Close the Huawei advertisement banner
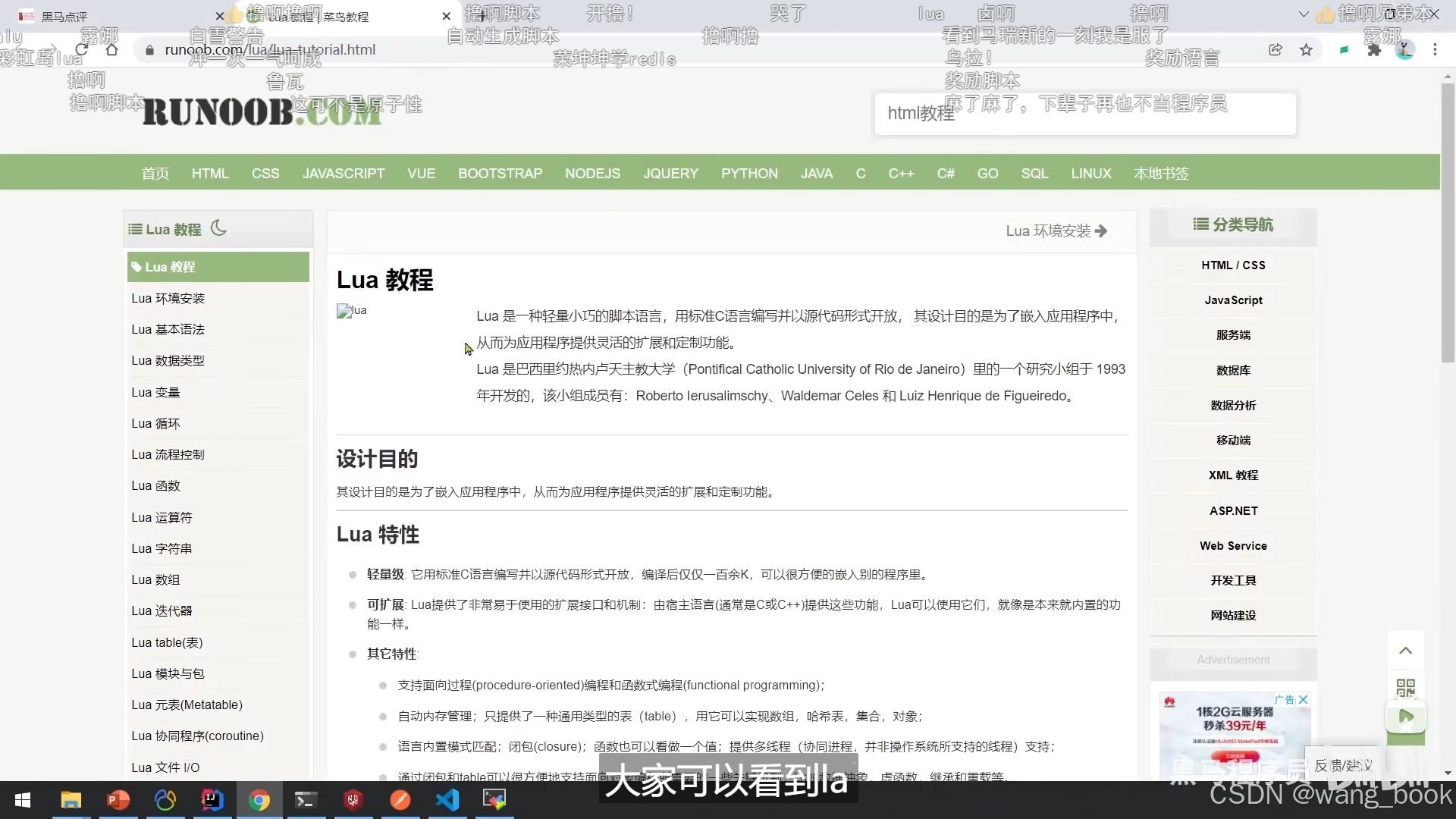Screen dimensions: 1456x819 [x=1303, y=700]
